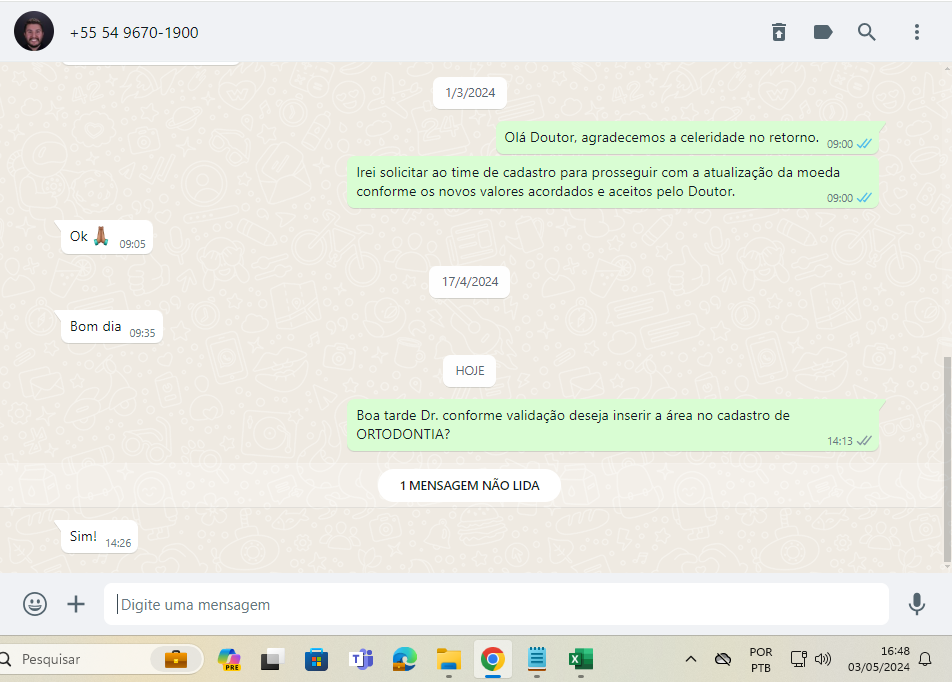Open the three-dot chat menu
The height and width of the screenshot is (682, 952).
click(916, 32)
